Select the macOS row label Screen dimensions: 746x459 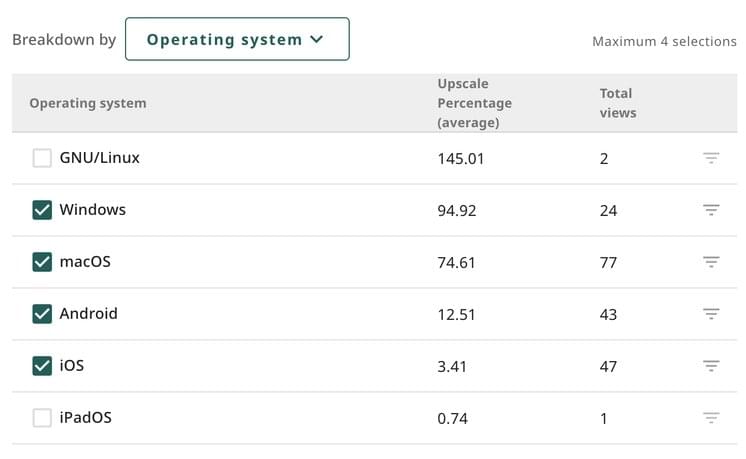(x=85, y=262)
